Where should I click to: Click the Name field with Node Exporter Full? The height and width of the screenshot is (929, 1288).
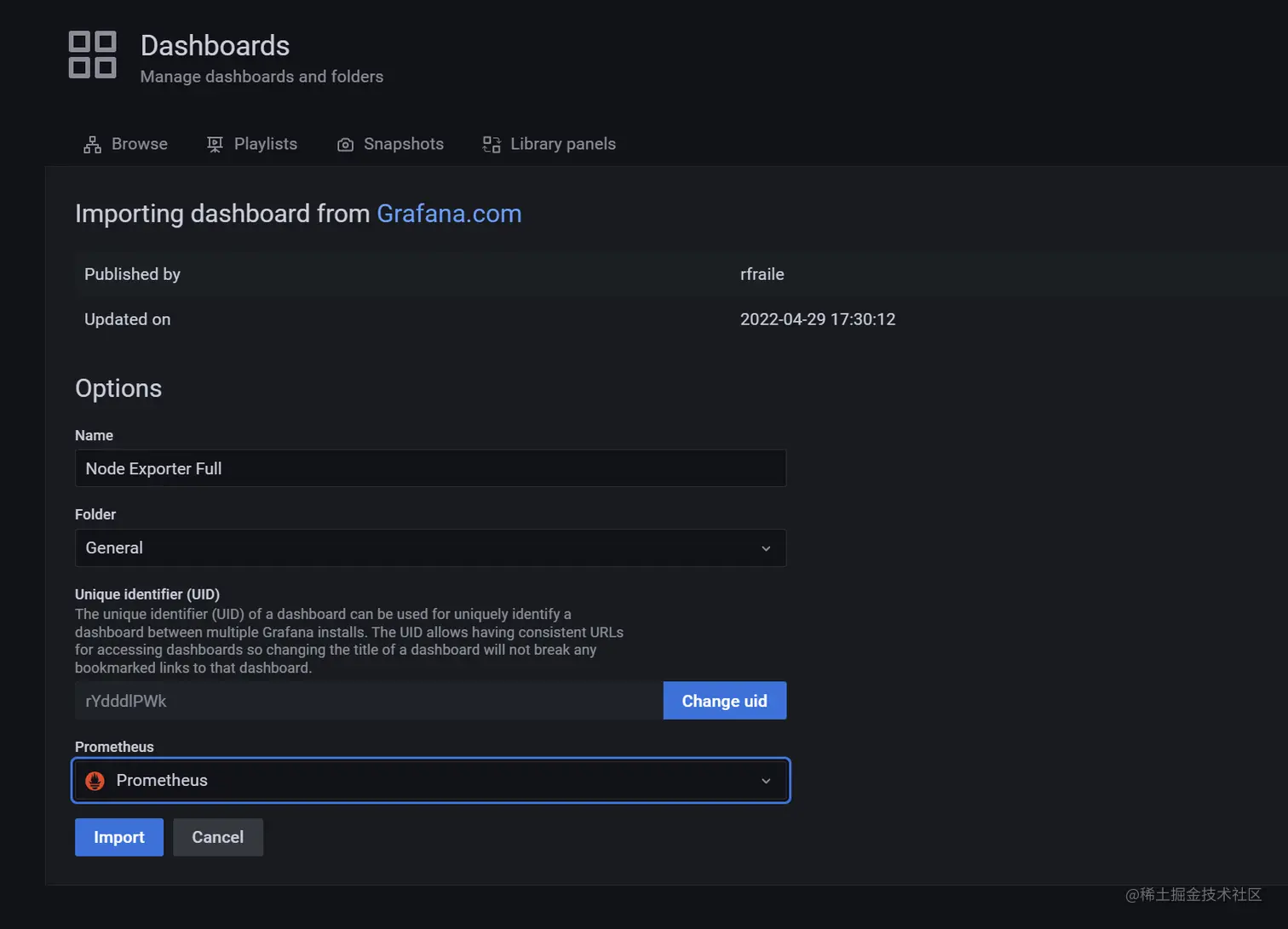coord(430,468)
